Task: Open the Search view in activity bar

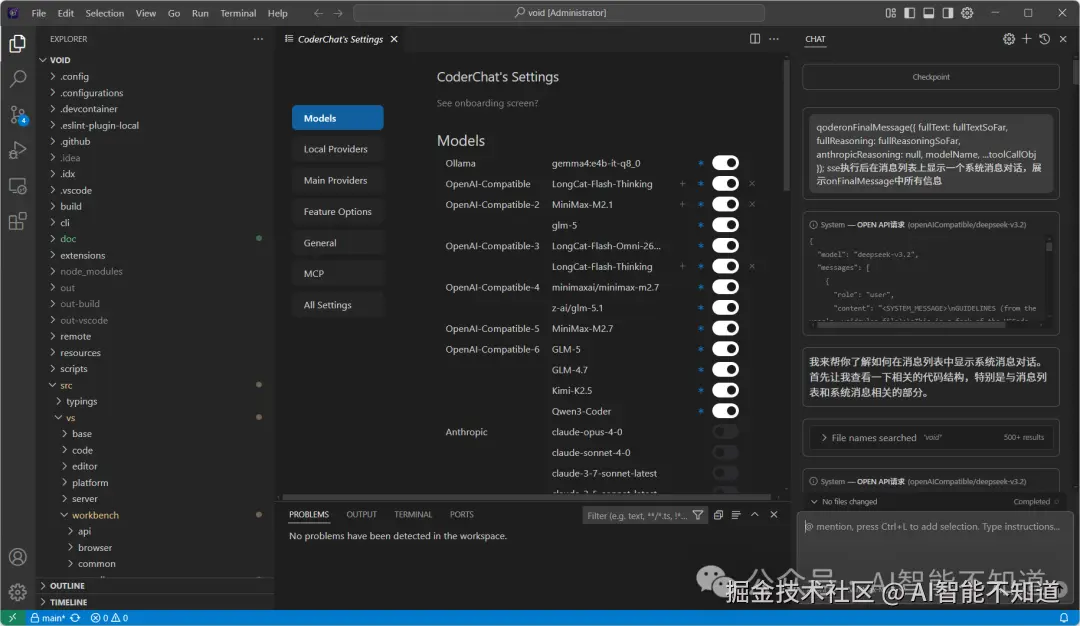Action: [x=18, y=79]
